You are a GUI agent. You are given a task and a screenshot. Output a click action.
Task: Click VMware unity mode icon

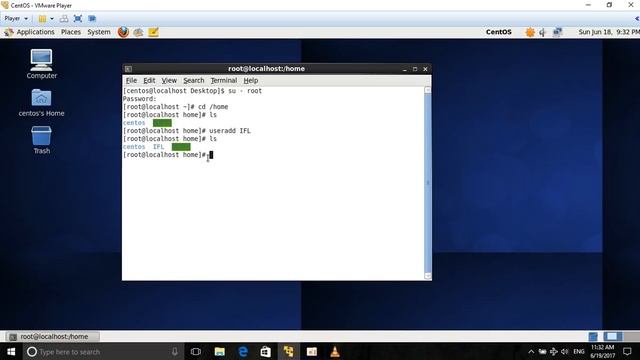tap(92, 18)
